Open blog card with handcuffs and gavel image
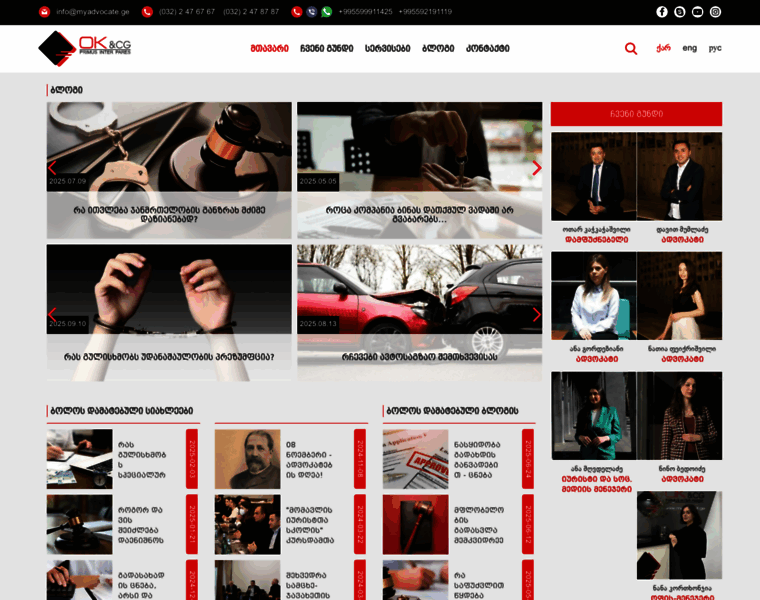 [169, 170]
